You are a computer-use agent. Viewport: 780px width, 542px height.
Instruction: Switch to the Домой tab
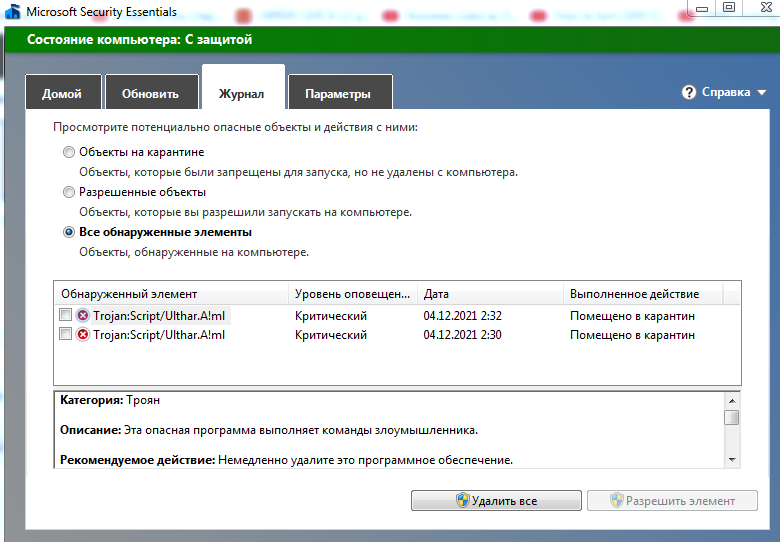pos(63,92)
